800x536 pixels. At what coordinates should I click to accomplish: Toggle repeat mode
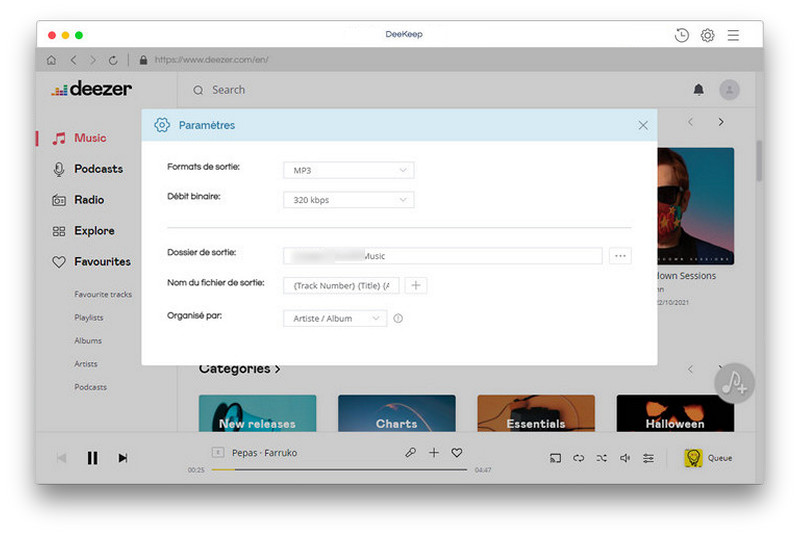(578, 458)
